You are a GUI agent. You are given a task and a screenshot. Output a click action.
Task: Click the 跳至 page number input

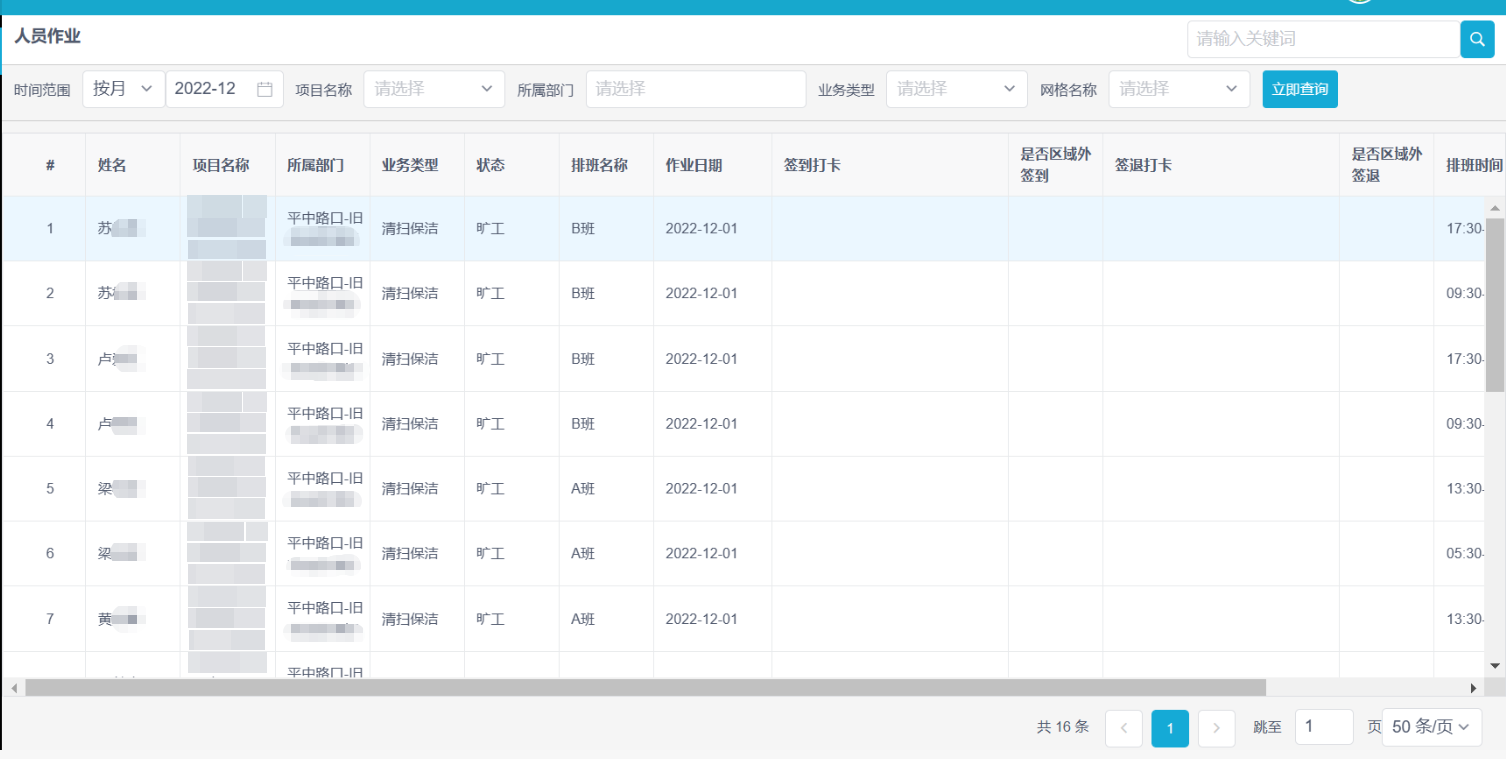(1324, 727)
